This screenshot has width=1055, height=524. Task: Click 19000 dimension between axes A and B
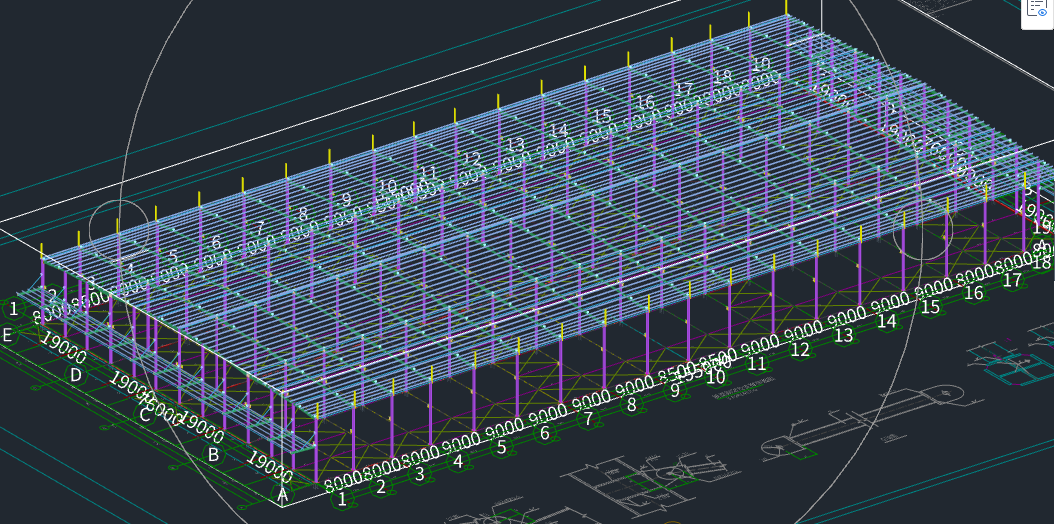pyautogui.click(x=269, y=467)
